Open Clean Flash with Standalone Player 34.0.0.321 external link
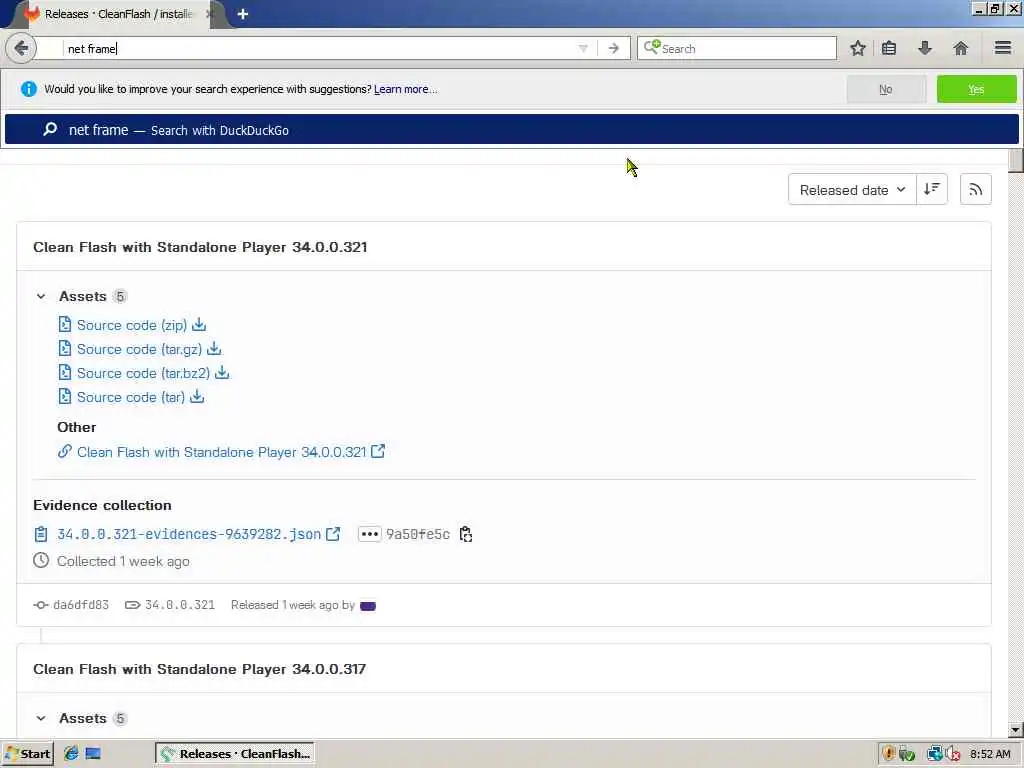This screenshot has width=1024, height=768. pyautogui.click(x=221, y=452)
